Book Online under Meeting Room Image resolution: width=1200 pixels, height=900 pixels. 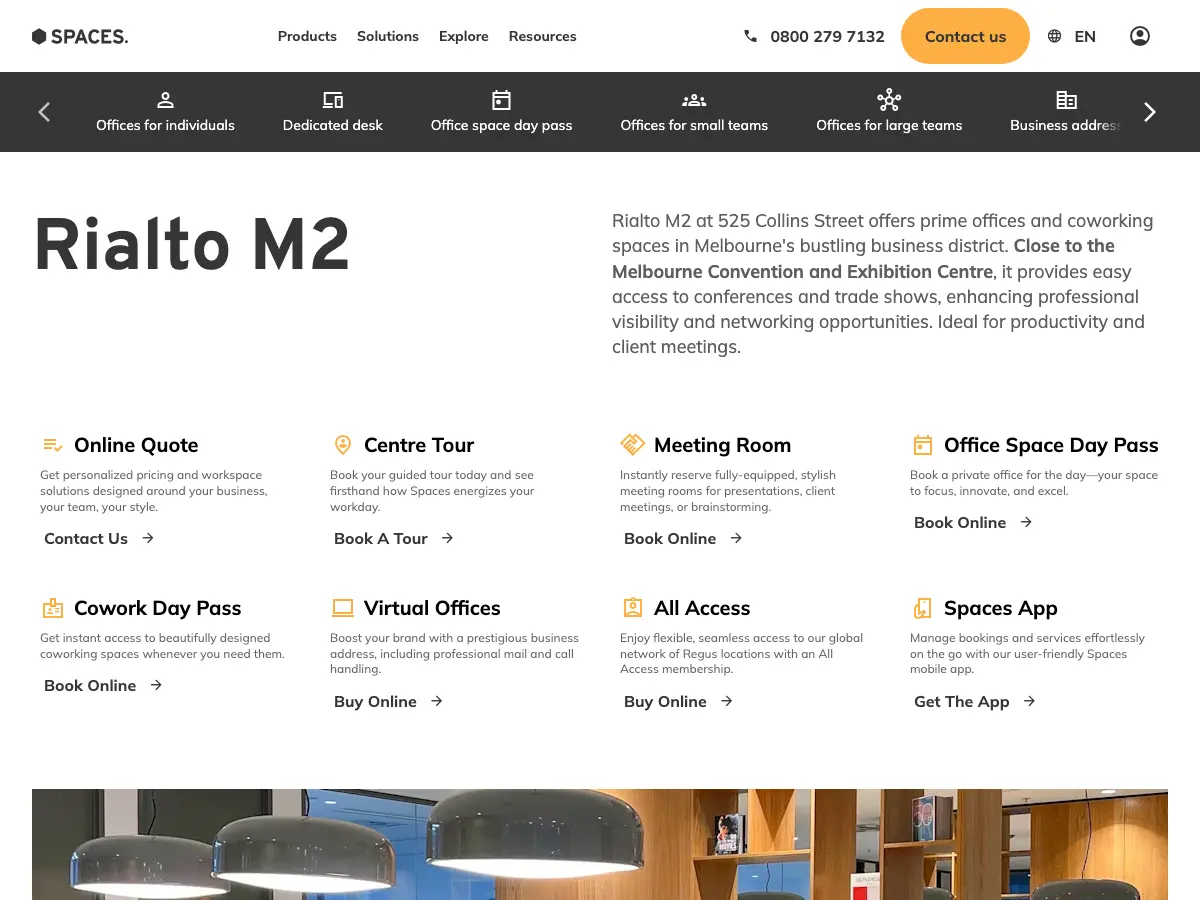[x=683, y=538]
